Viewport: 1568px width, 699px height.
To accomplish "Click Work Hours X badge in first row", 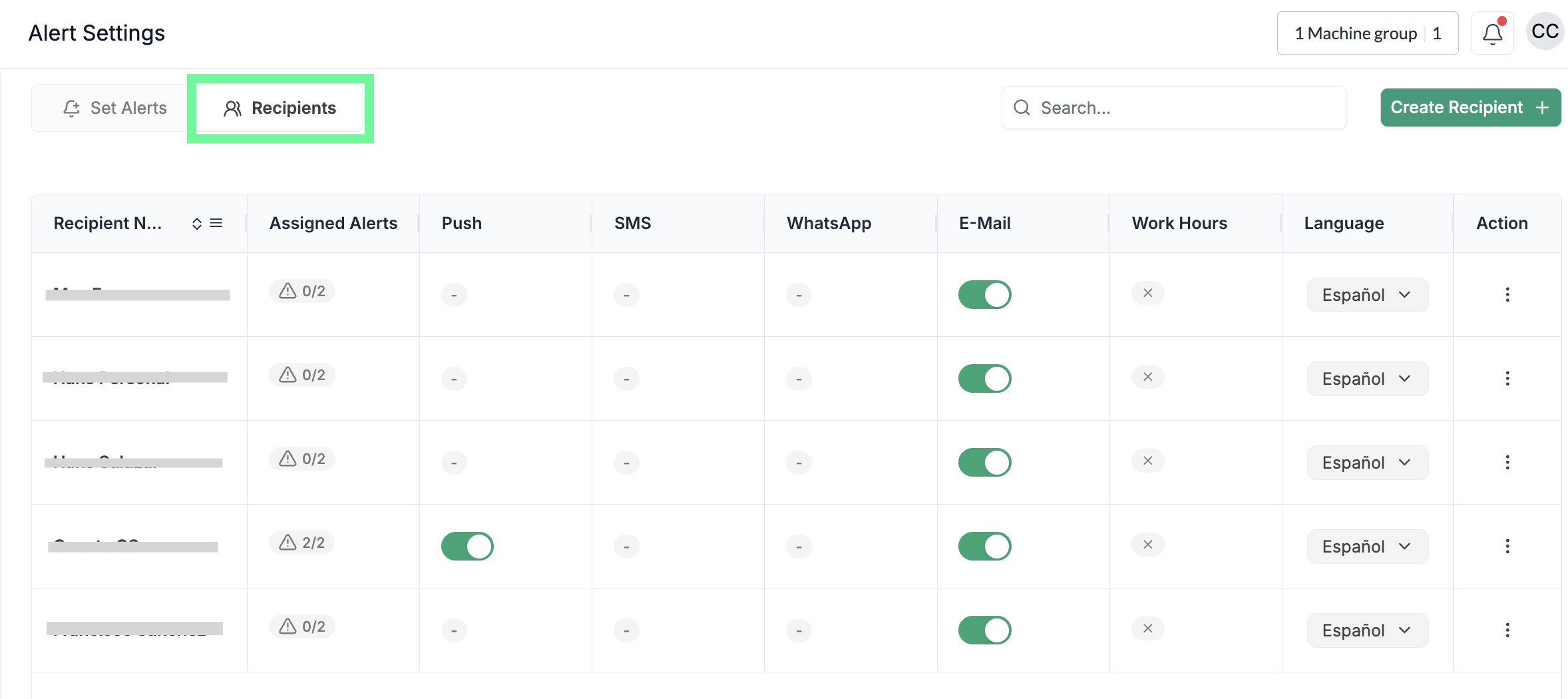I will 1148,293.
